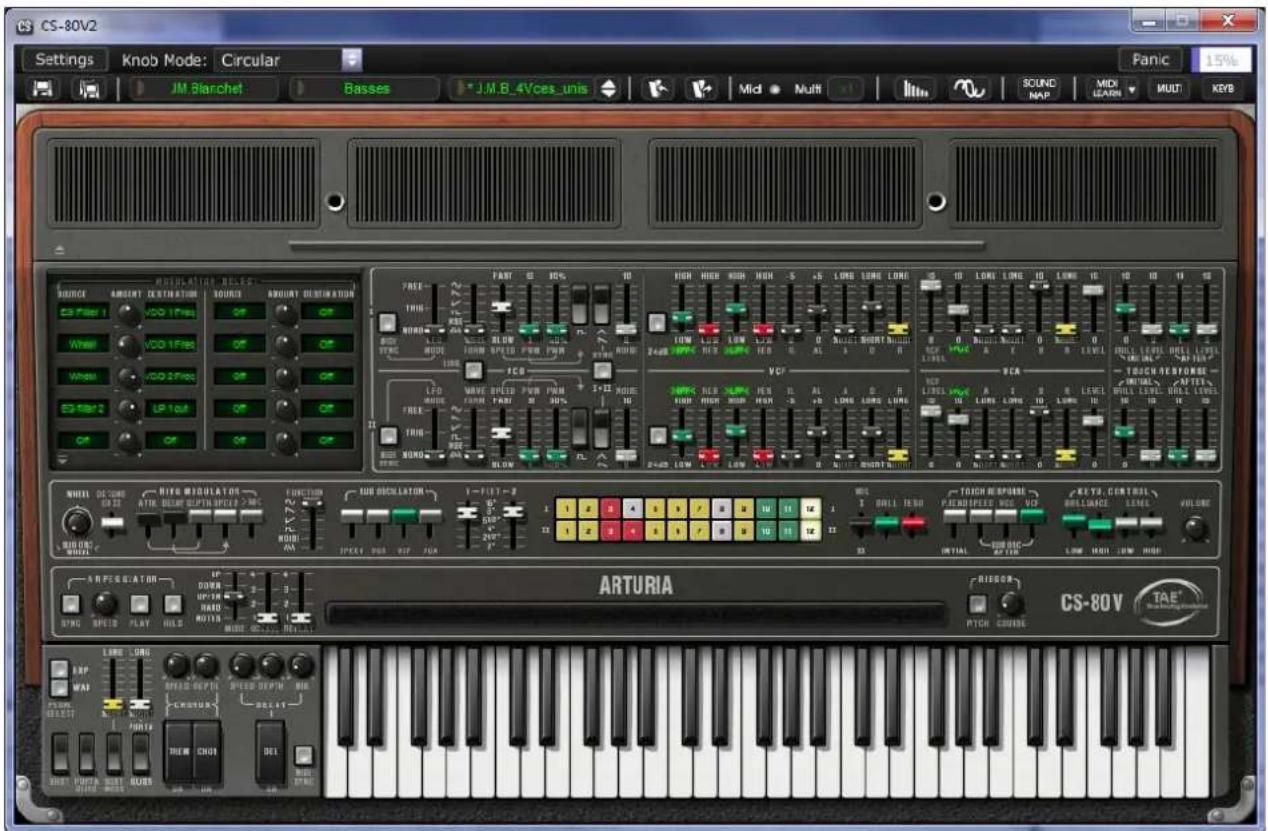Toggle the arpeggiator Sync button
This screenshot has width=1268, height=831.
70,603
